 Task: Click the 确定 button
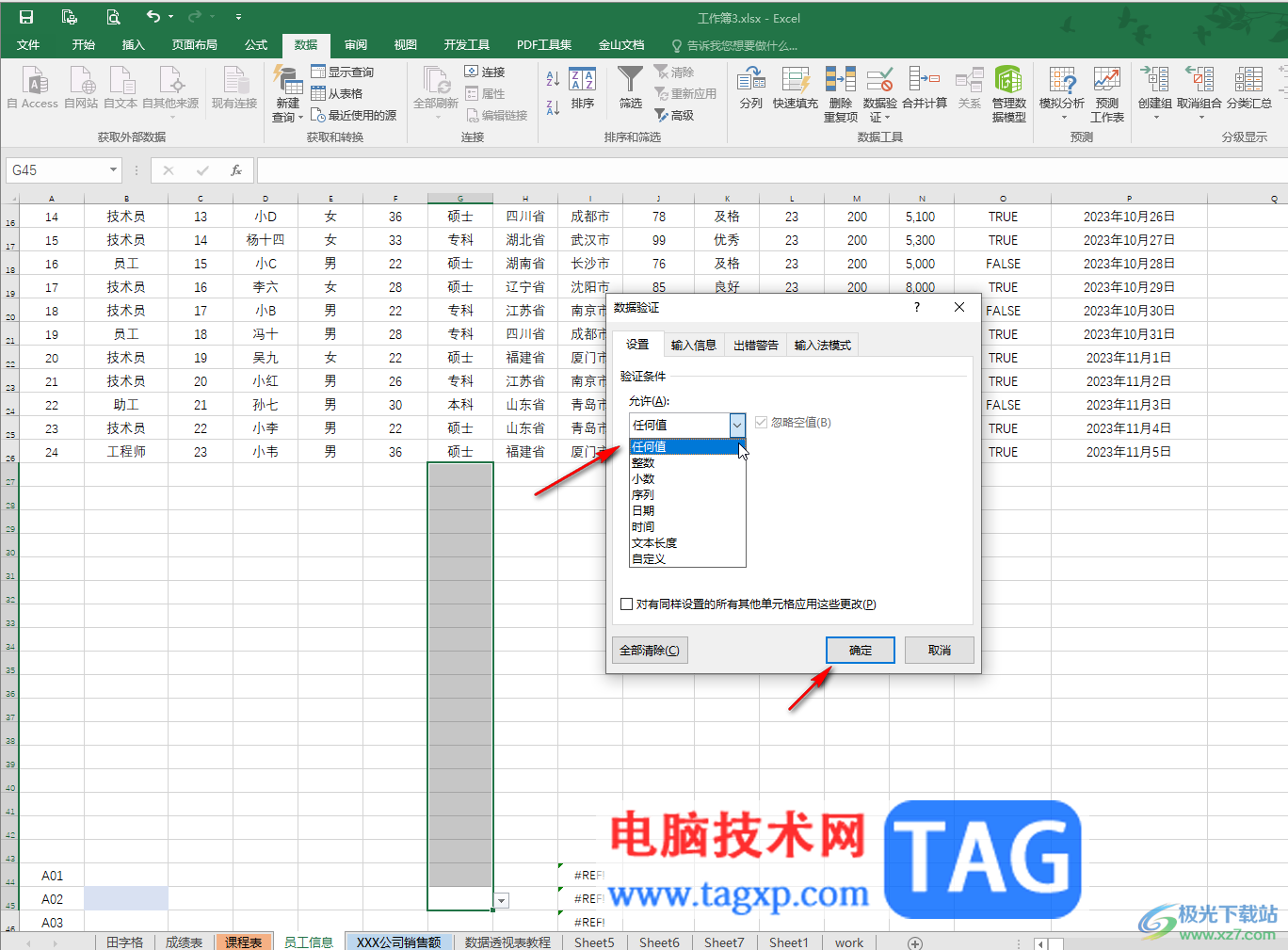861,651
